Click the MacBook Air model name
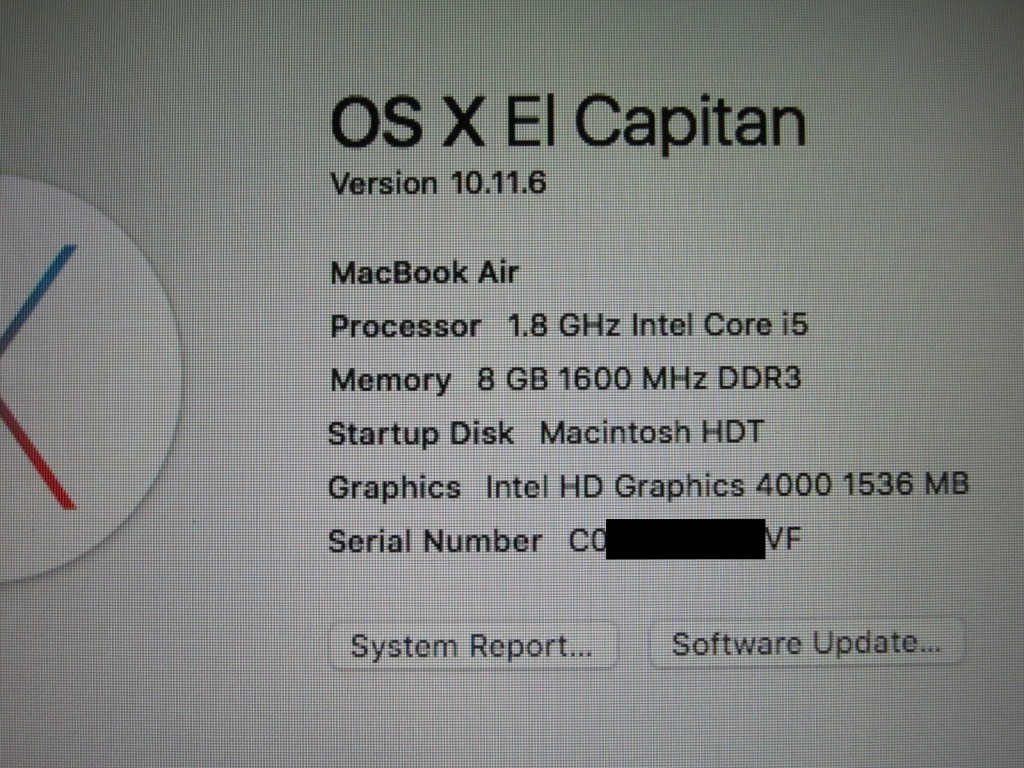Viewport: 1024px width, 768px height. point(424,272)
